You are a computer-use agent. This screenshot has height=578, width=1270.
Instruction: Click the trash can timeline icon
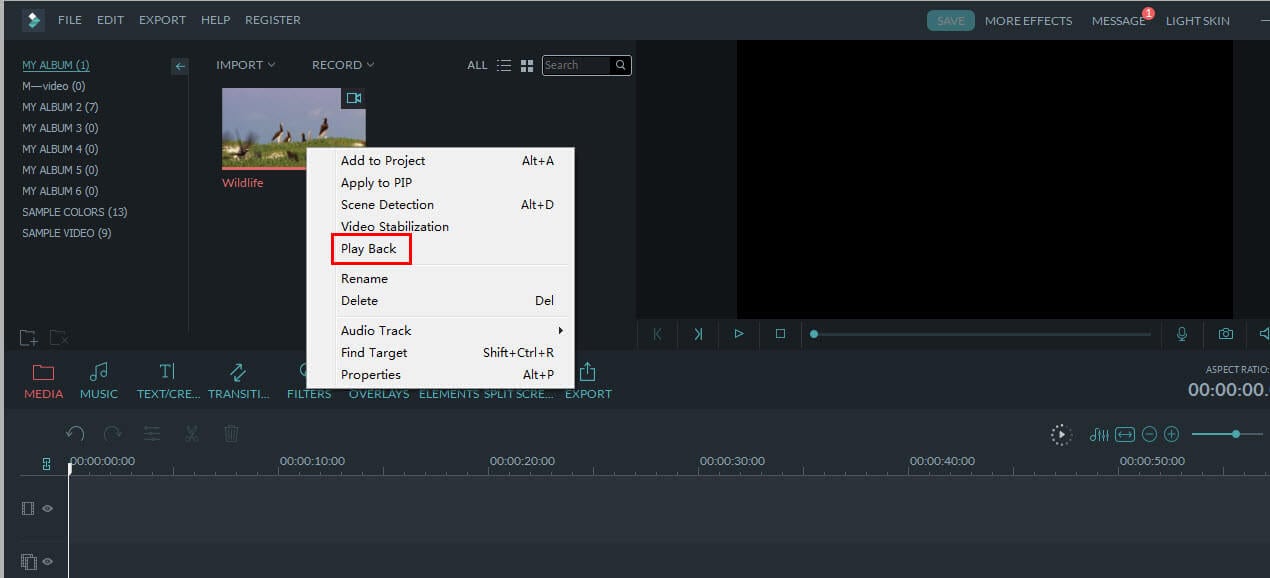click(231, 434)
